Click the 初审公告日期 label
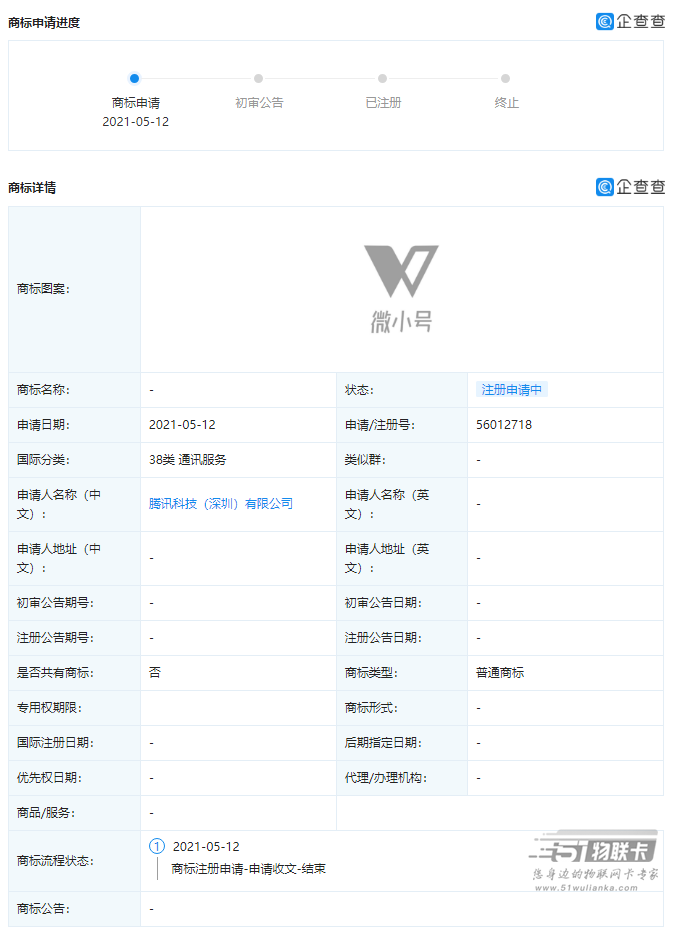Screen dimensions: 673x932 point(383,603)
